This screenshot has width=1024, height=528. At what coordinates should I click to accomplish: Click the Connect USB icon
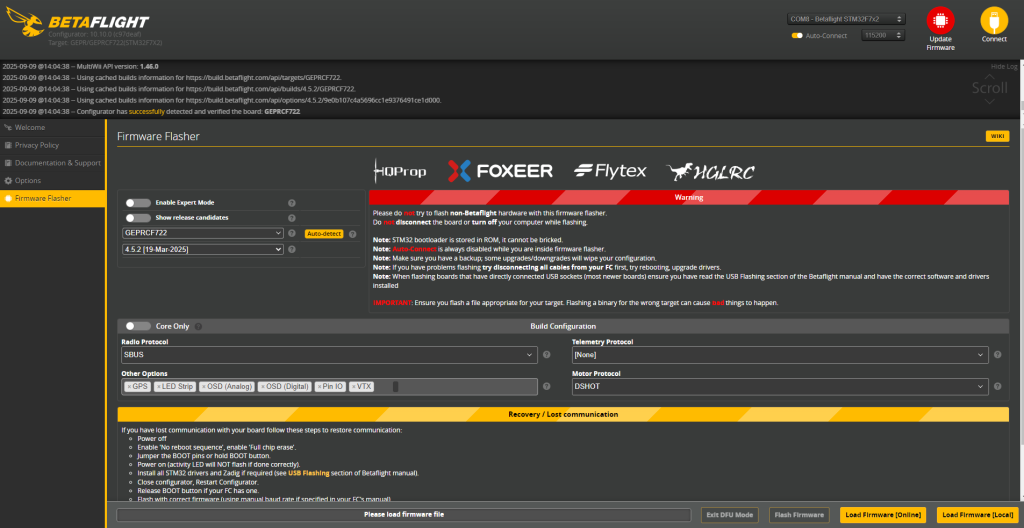coord(994,20)
